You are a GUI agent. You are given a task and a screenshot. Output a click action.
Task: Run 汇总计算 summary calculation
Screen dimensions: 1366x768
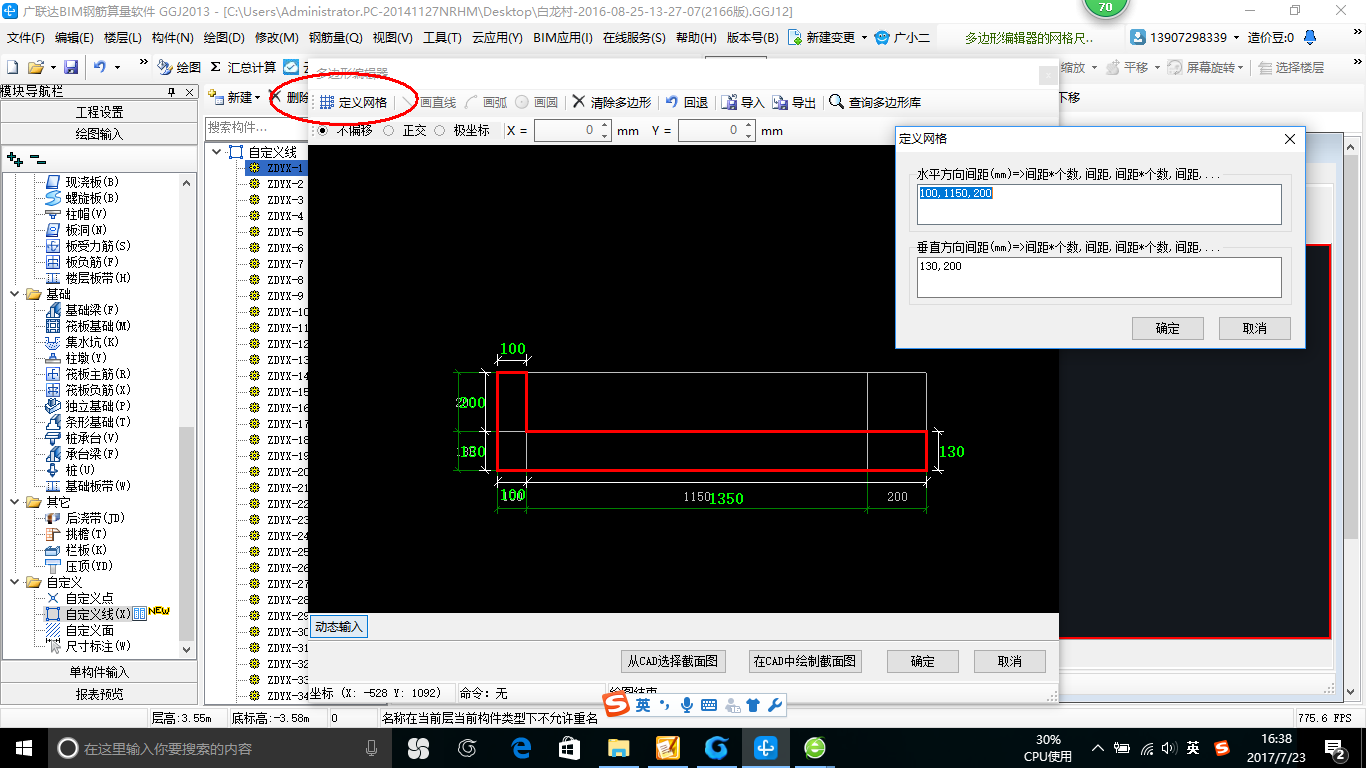243,67
